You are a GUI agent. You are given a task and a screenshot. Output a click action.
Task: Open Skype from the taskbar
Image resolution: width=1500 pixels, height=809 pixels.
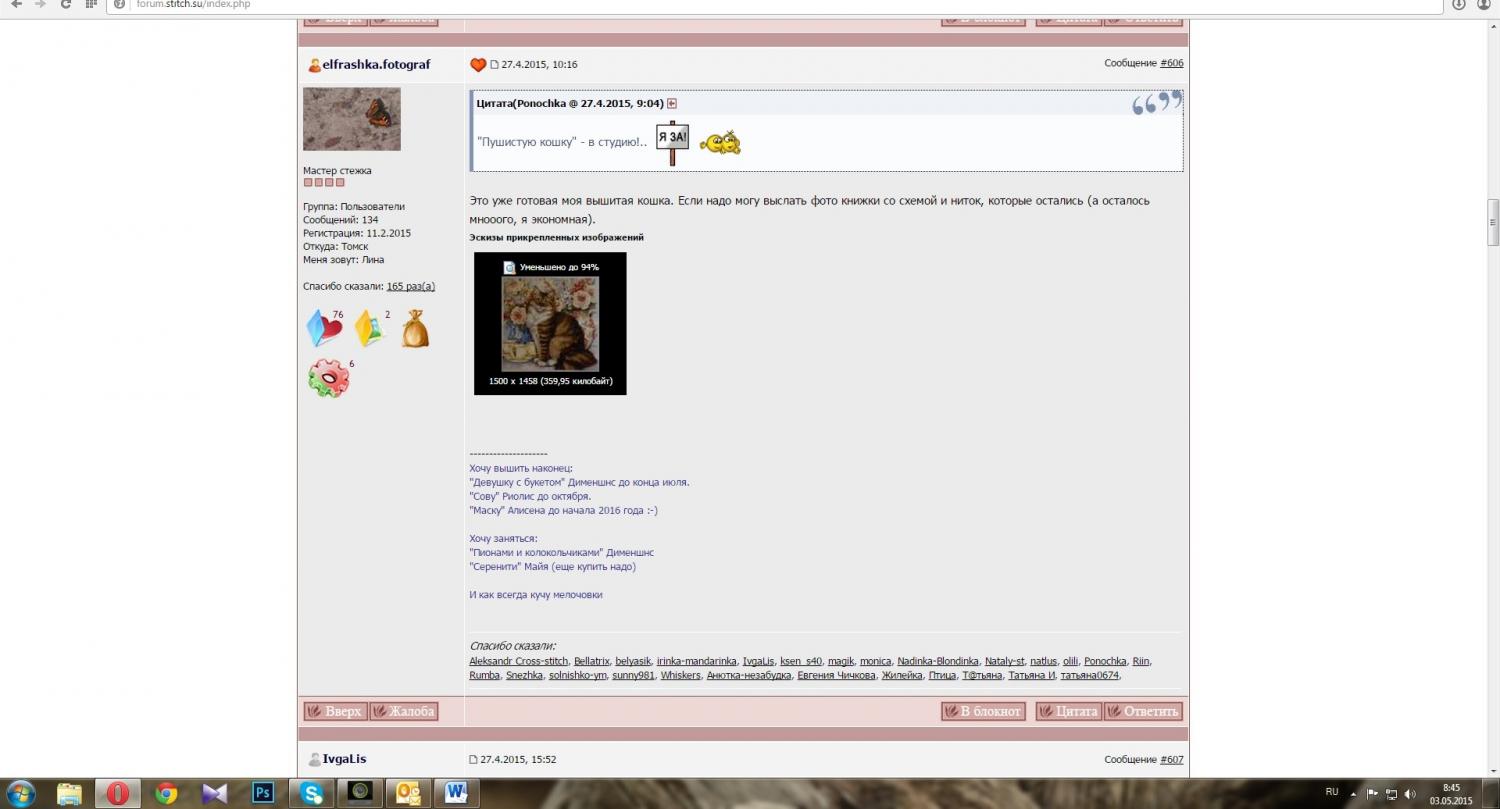pyautogui.click(x=310, y=793)
